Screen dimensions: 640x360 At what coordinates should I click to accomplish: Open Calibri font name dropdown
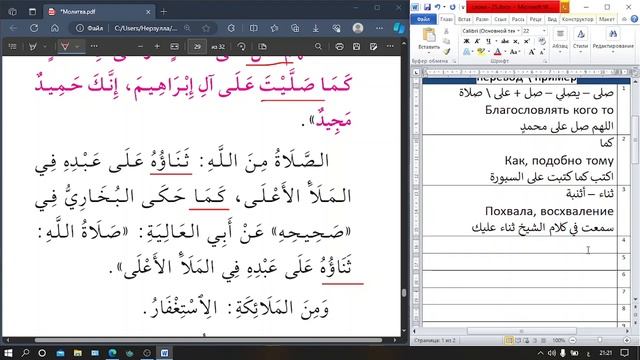518,31
